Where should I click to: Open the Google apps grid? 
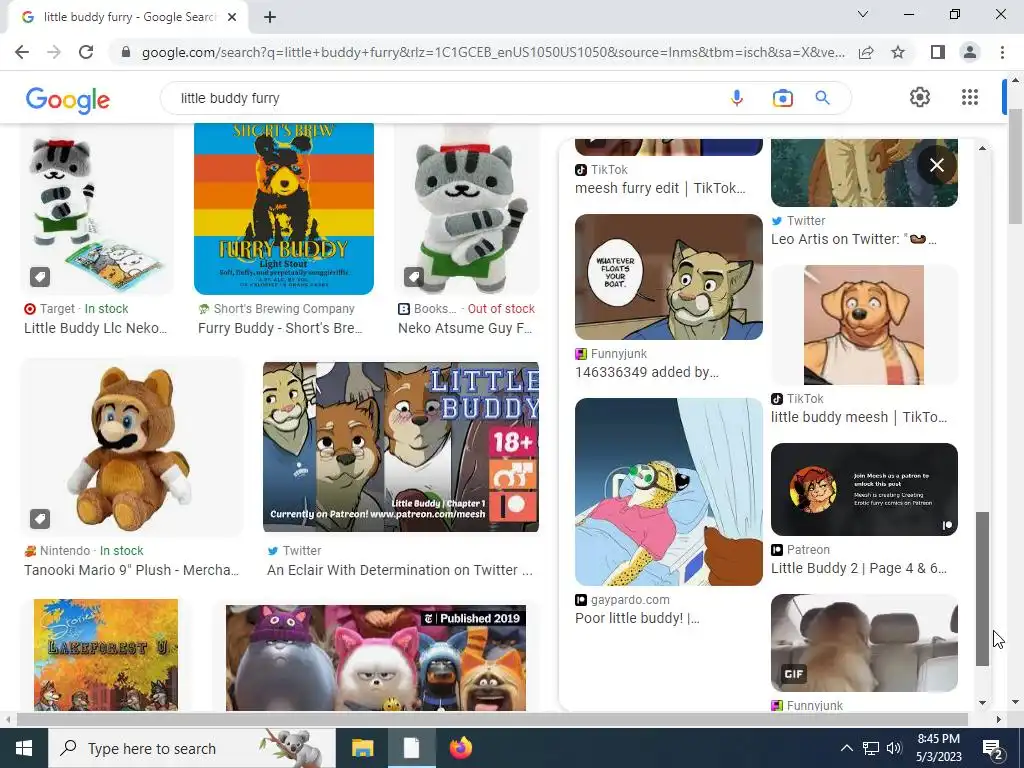(970, 97)
